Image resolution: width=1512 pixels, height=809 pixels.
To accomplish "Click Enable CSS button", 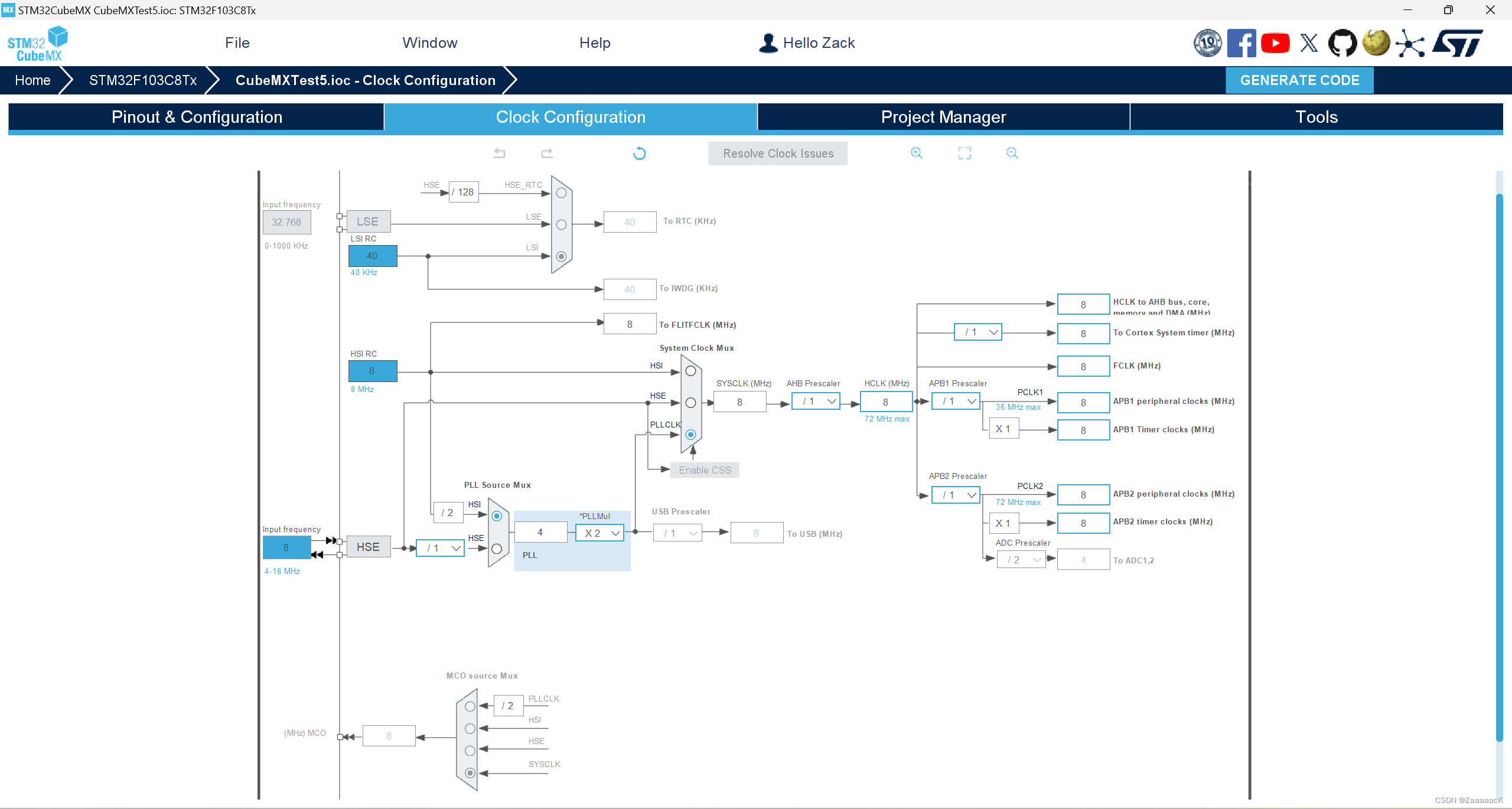I will point(705,470).
